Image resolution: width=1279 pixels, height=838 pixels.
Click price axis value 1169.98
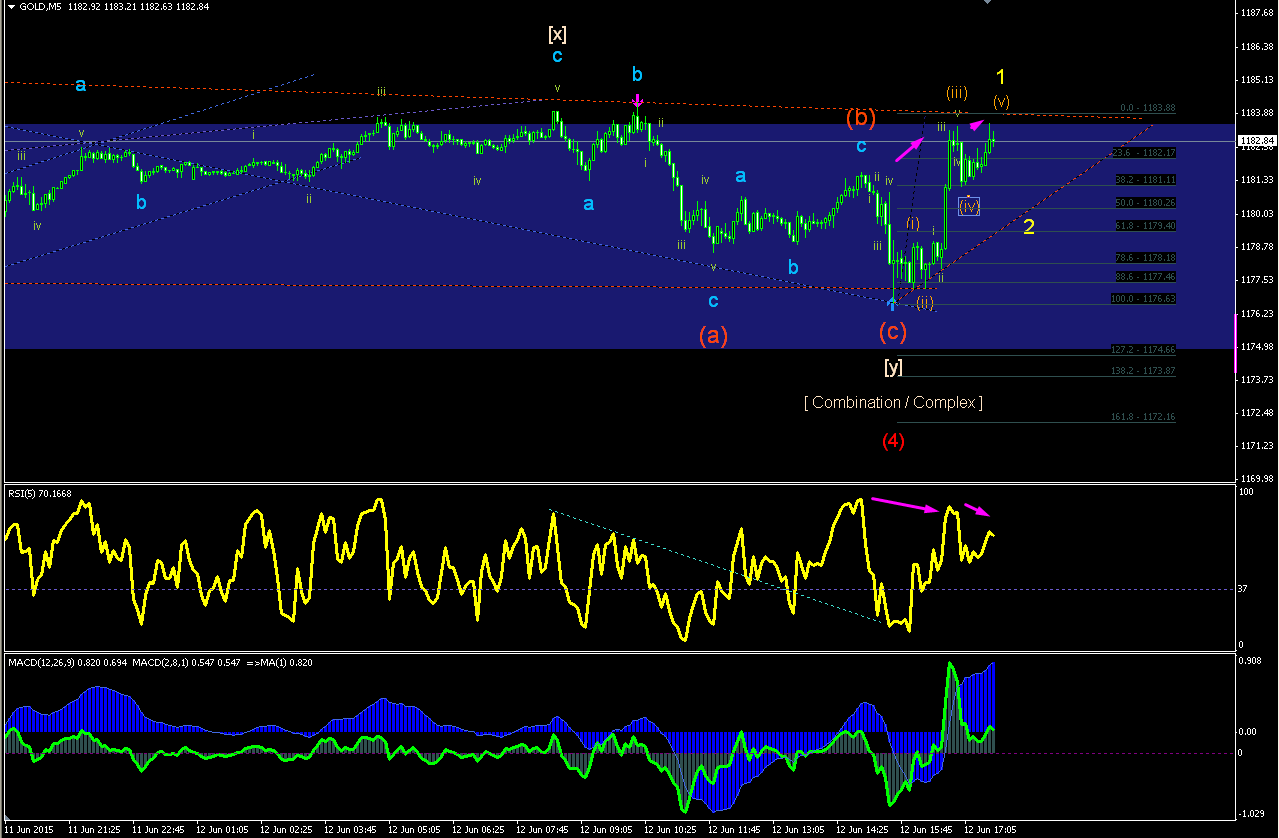[x=1256, y=479]
